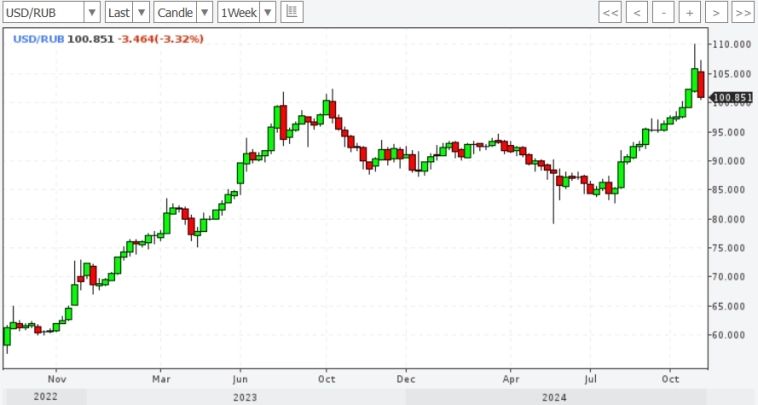This screenshot has width=758, height=405.
Task: Click the last red candle at chart's right edge
Action: (x=701, y=85)
